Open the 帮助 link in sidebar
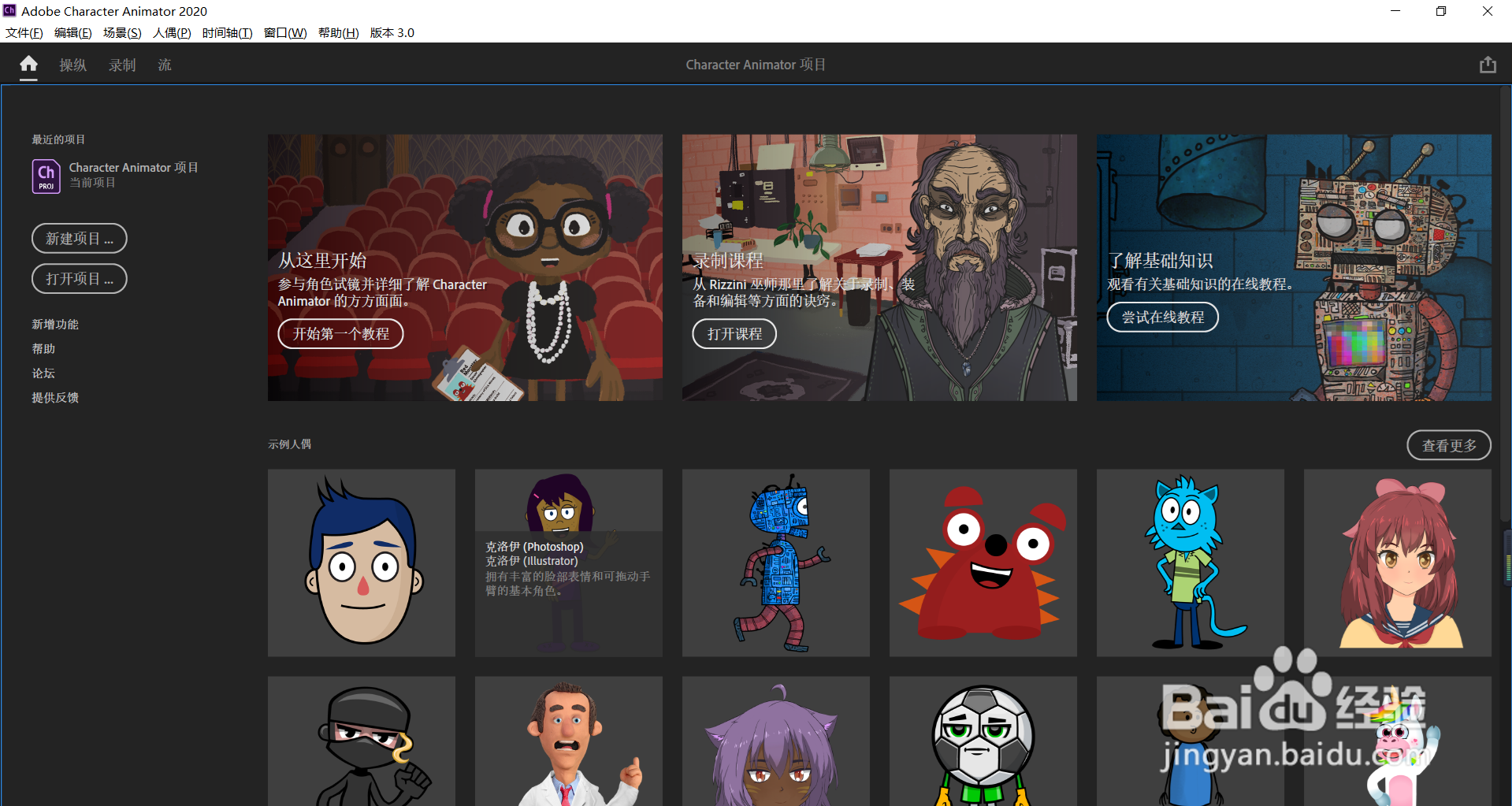Viewport: 1512px width, 806px height. 43,348
